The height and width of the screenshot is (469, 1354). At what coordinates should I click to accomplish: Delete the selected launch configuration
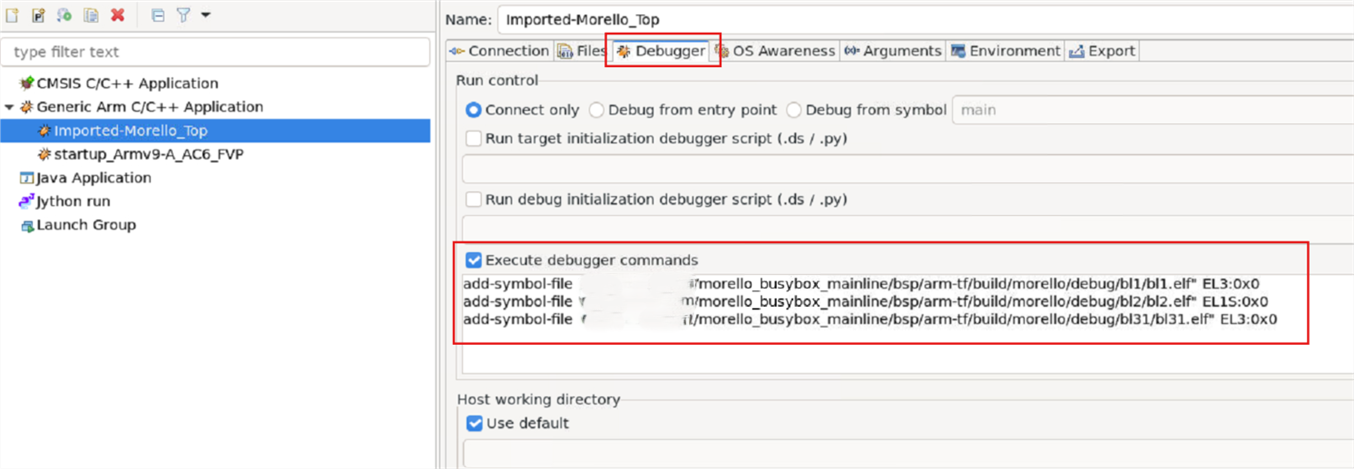click(x=117, y=15)
